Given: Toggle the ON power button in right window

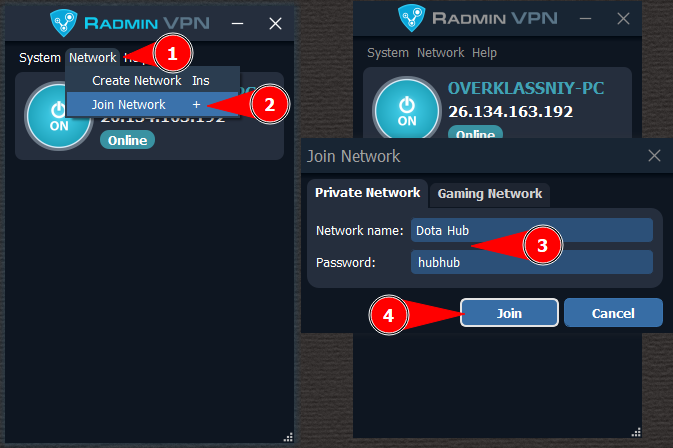Looking at the screenshot, I should click(406, 109).
